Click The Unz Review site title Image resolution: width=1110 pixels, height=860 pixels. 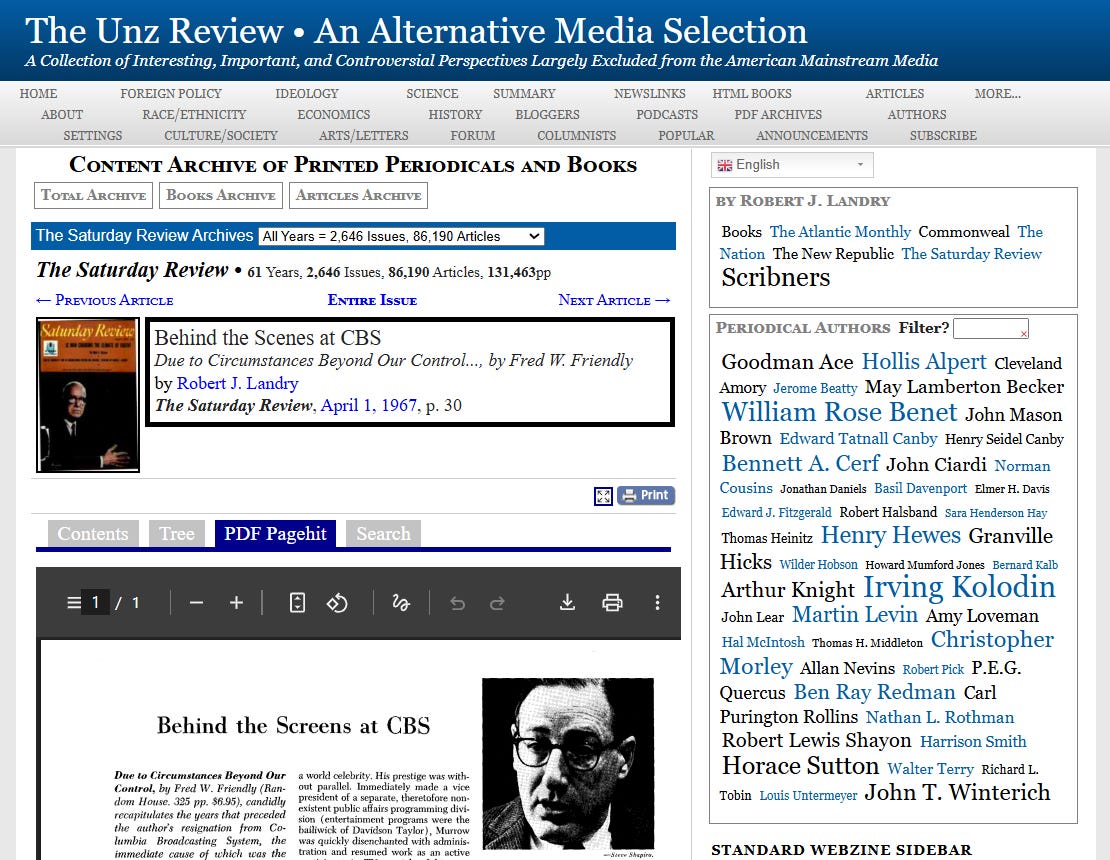pyautogui.click(x=416, y=31)
